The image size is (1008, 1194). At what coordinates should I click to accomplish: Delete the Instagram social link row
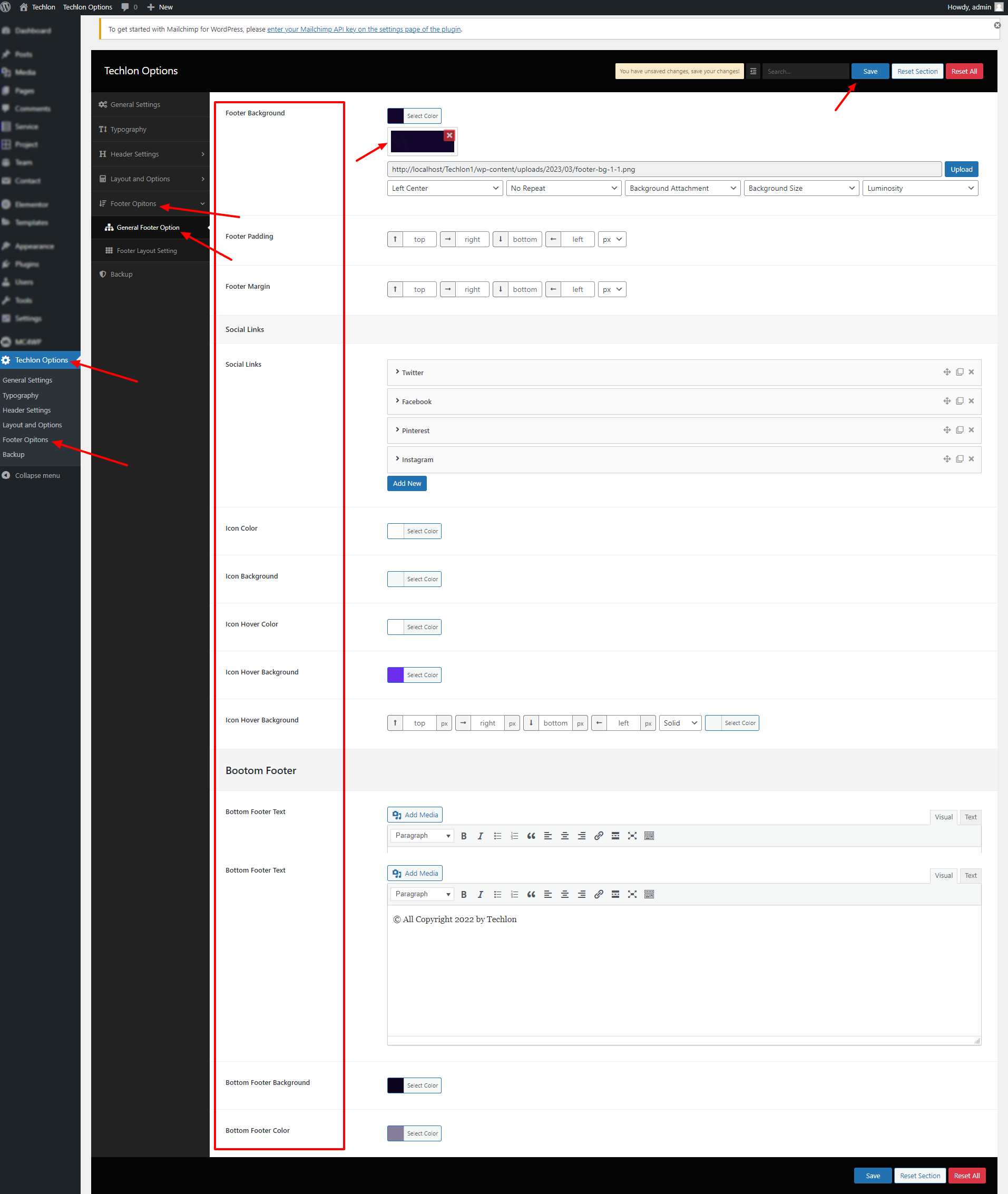click(971, 459)
